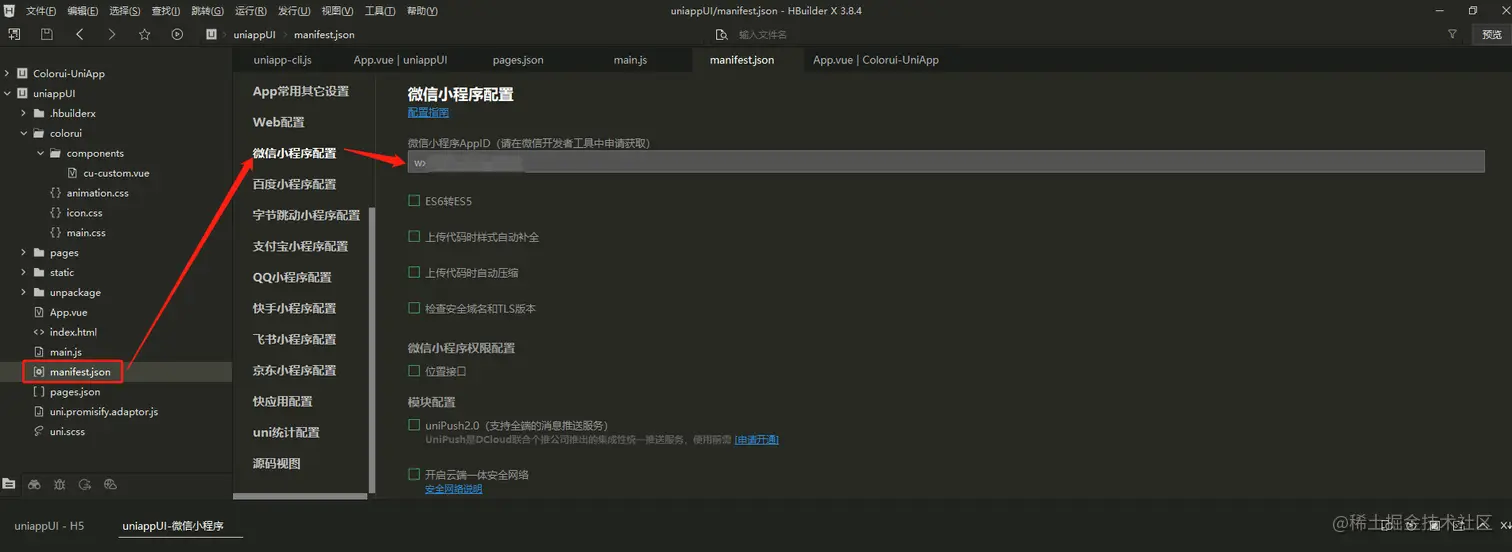Click the new file toolbar icon
Image resolution: width=1512 pixels, height=552 pixels.
pyautogui.click(x=14, y=34)
